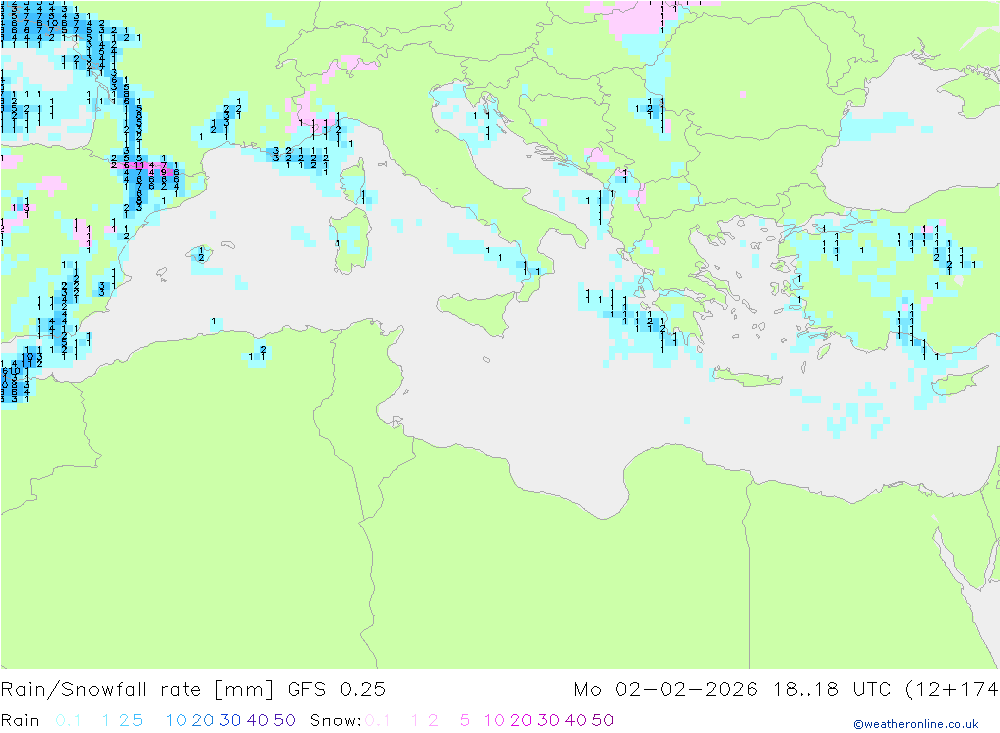This screenshot has width=1000, height=733.
Task: Click the Mo 02-02-2026 date label
Action: click(x=666, y=690)
